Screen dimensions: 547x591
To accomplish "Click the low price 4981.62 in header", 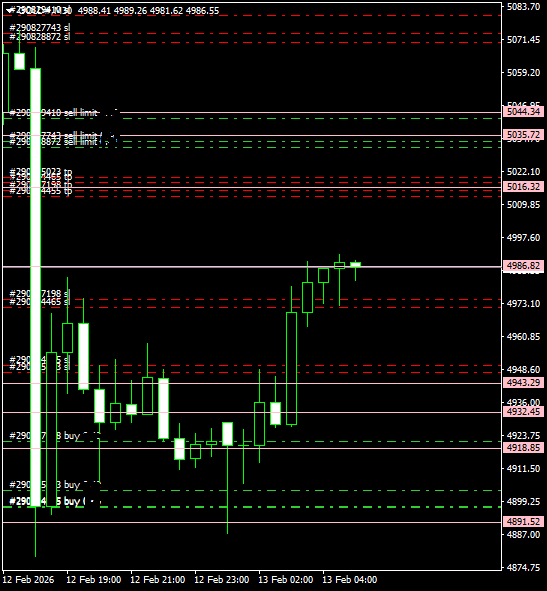I will [166, 11].
